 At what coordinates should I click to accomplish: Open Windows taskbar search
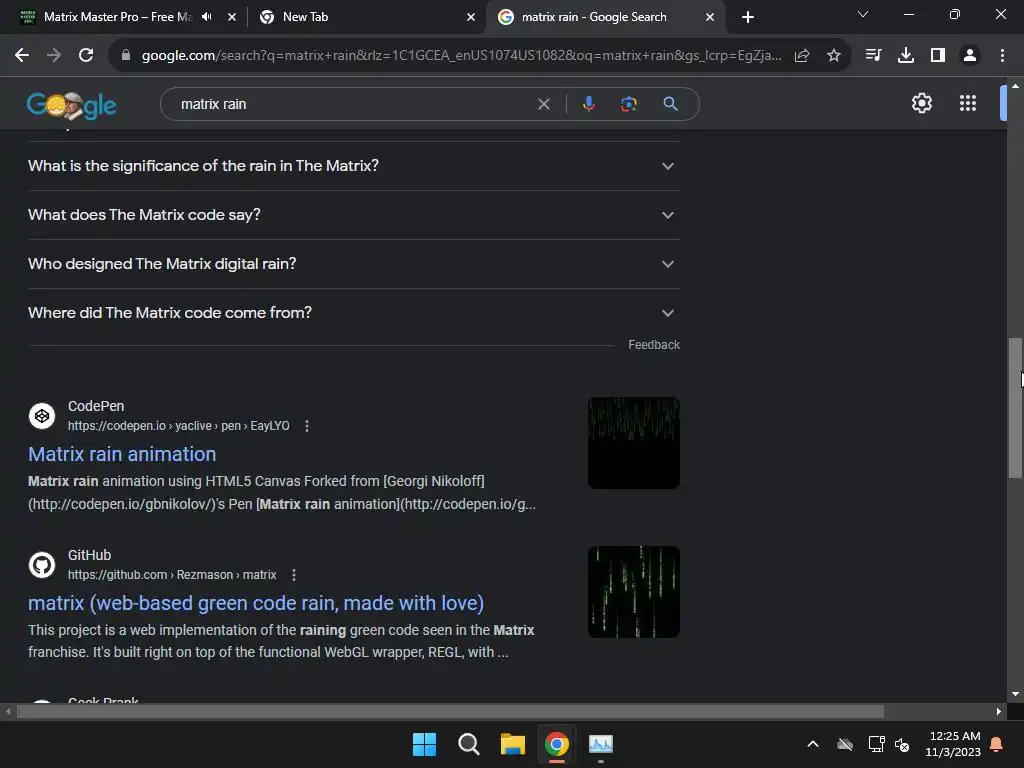pyautogui.click(x=468, y=744)
